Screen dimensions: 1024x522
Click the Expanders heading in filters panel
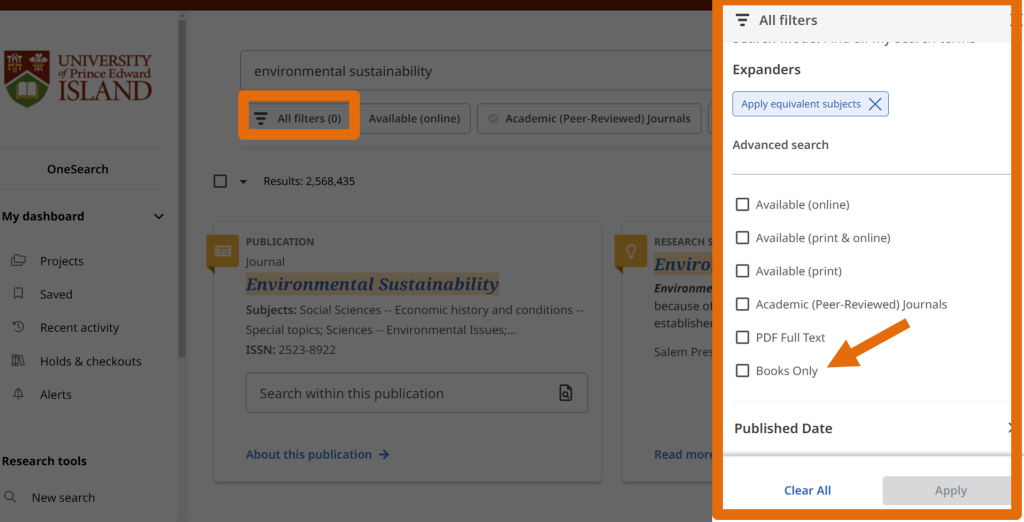(766, 69)
